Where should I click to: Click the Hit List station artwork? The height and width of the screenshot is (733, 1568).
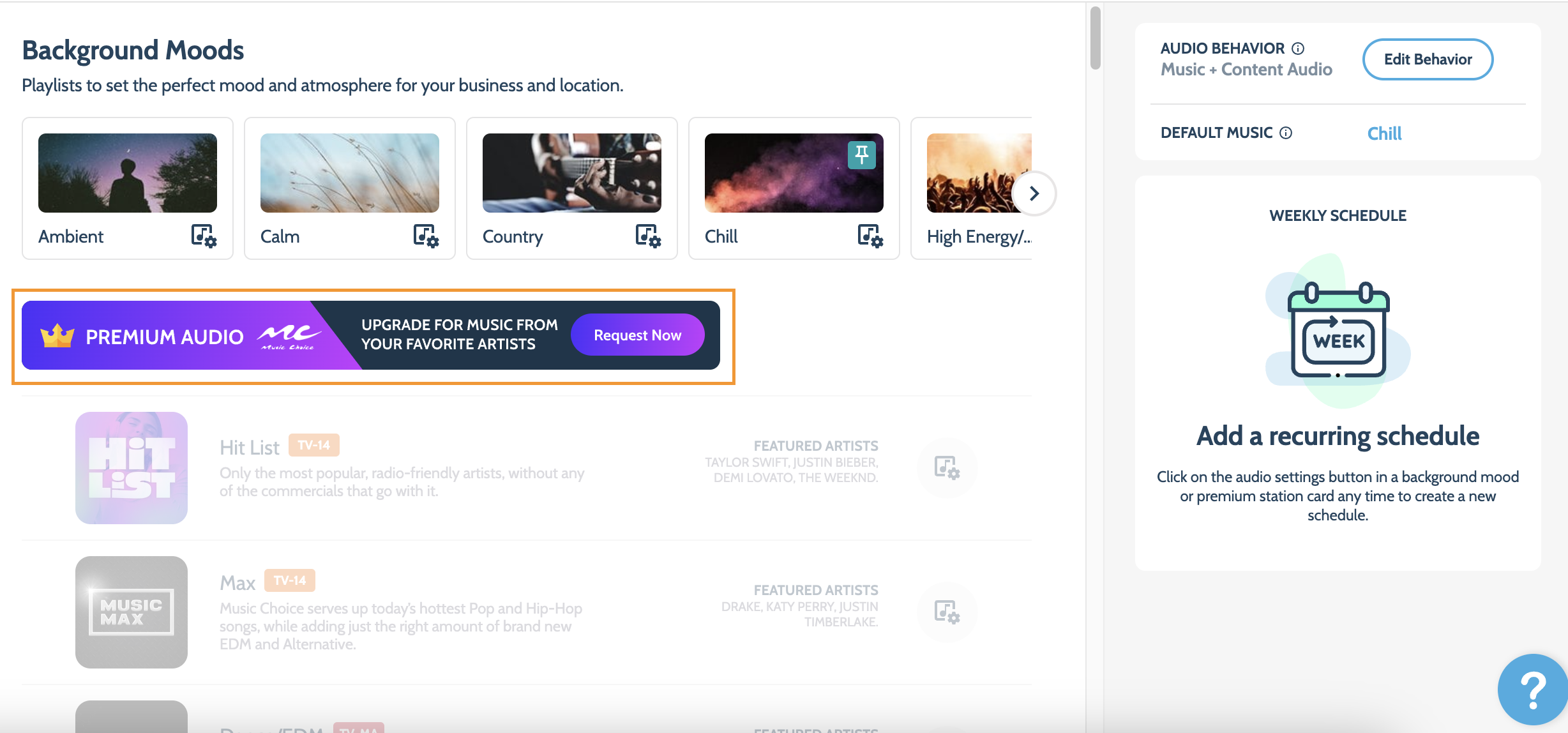click(132, 468)
